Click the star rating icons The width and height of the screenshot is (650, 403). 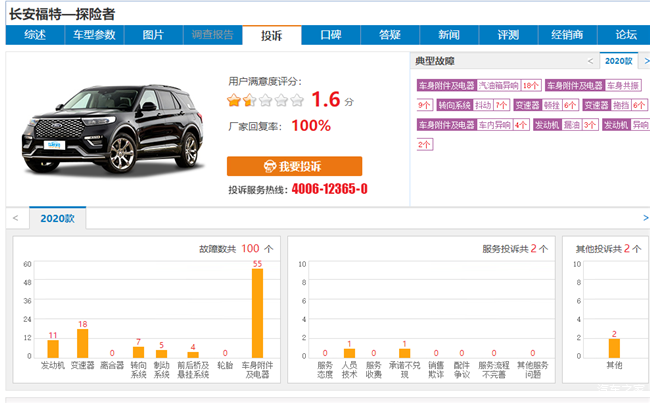tap(265, 100)
